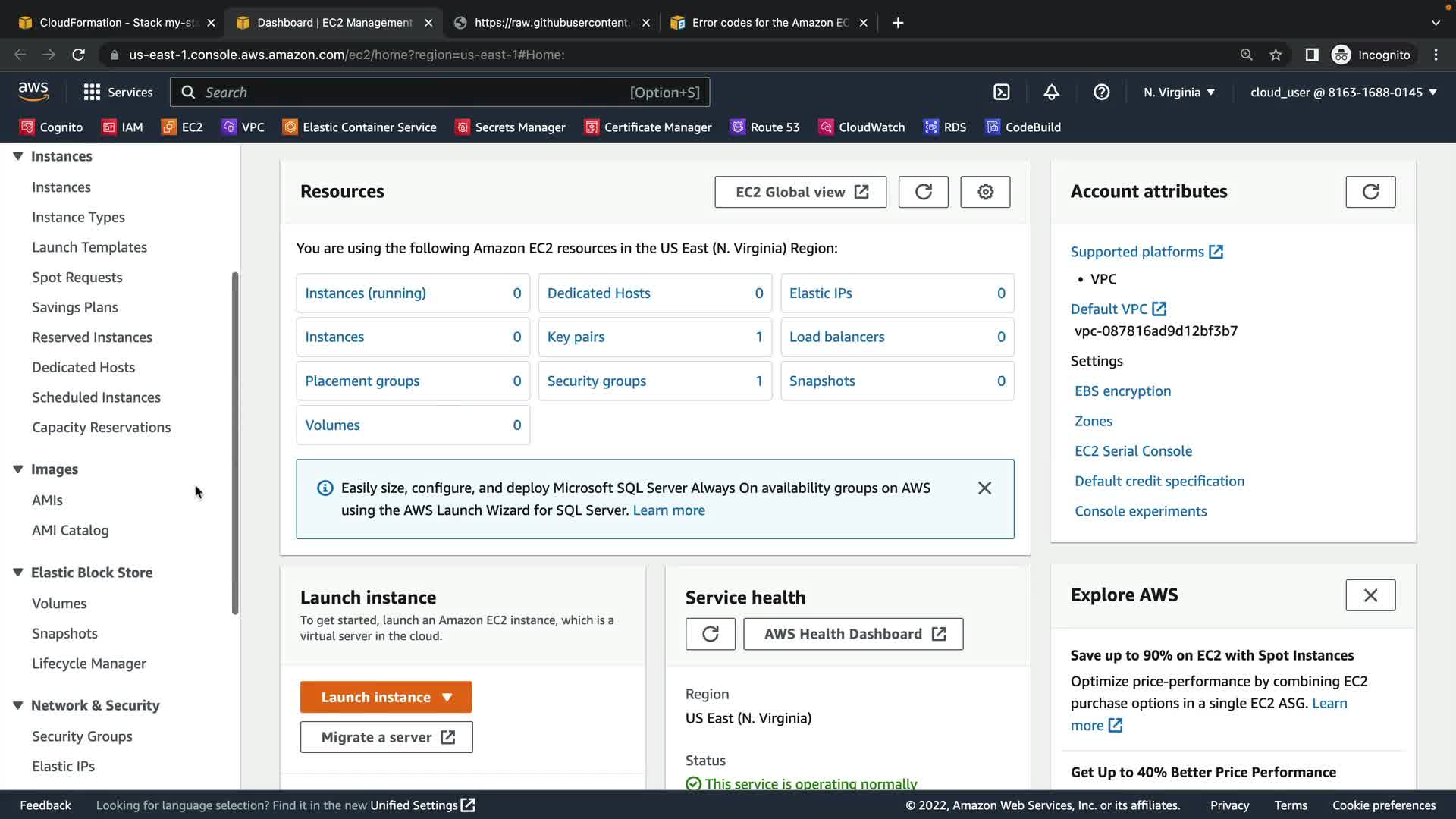The width and height of the screenshot is (1456, 819).
Task: Expand the Launch instance dropdown arrow
Action: 447,698
